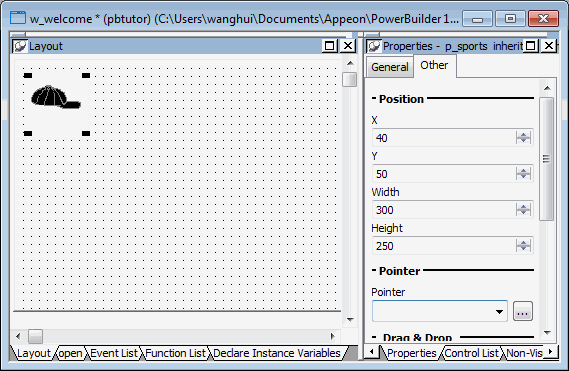Select the Other properties tab
This screenshot has width=569, height=371.
tap(434, 65)
